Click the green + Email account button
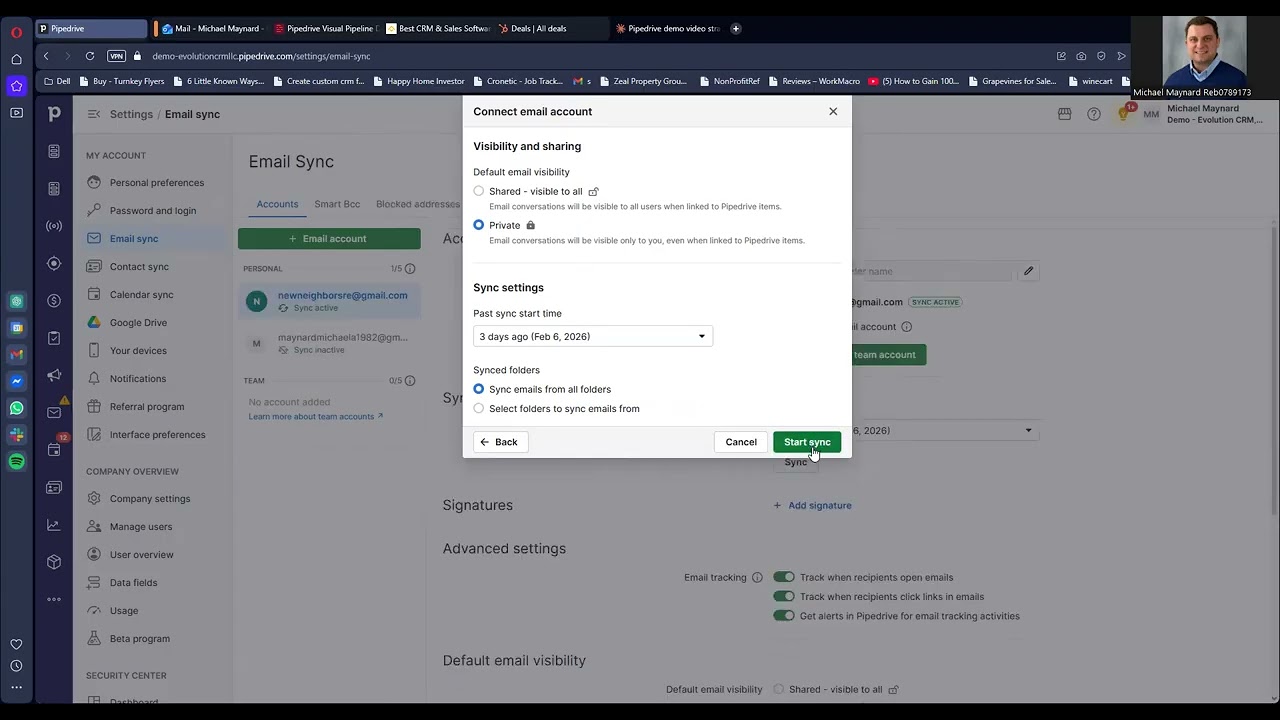 click(x=329, y=239)
